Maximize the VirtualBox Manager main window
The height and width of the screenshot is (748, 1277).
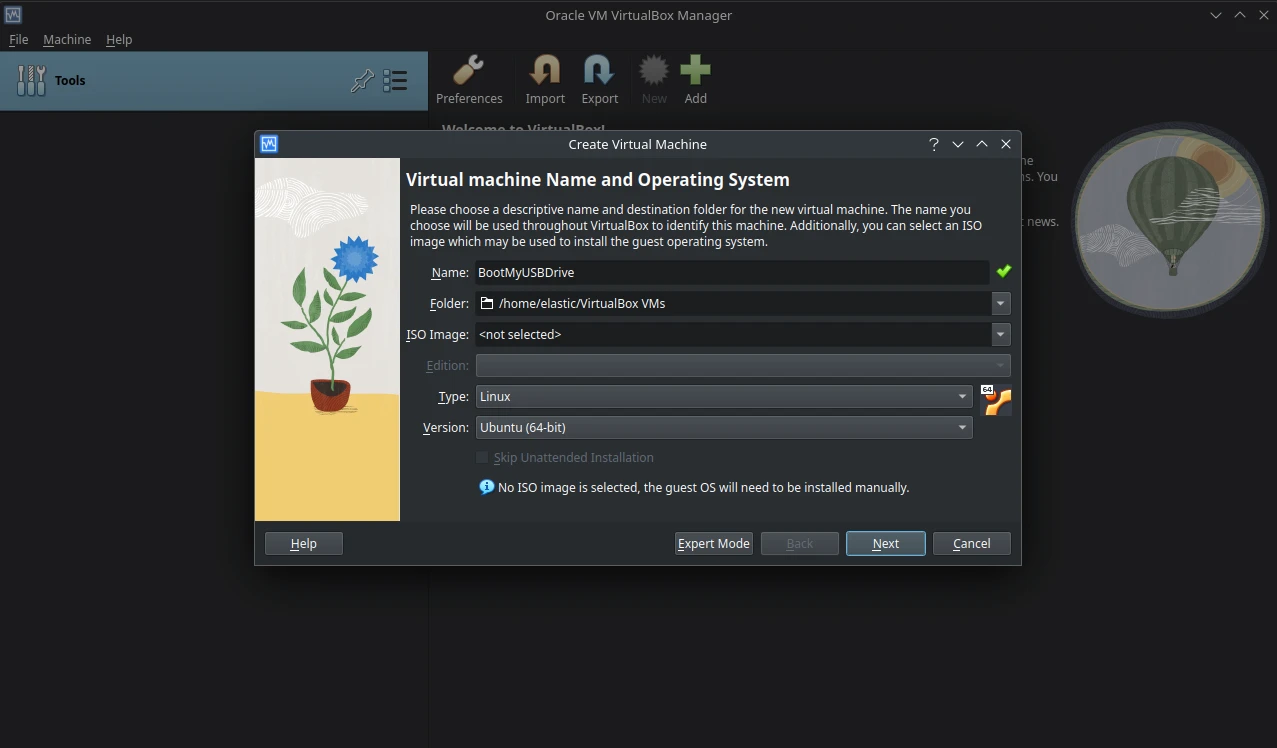click(x=1240, y=15)
